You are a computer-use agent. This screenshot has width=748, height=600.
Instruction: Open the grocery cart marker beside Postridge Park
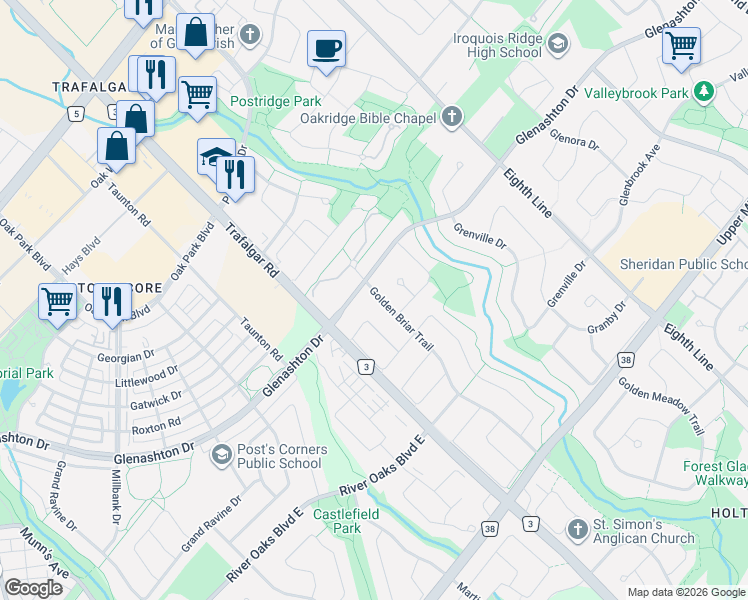point(197,95)
